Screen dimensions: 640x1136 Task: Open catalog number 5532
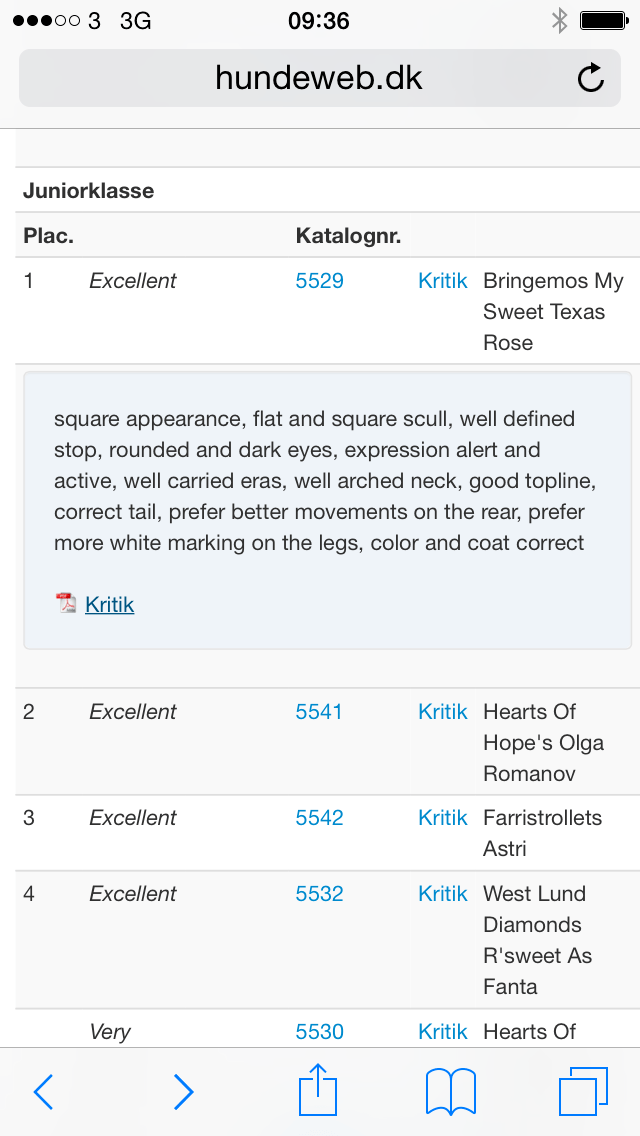pos(319,894)
